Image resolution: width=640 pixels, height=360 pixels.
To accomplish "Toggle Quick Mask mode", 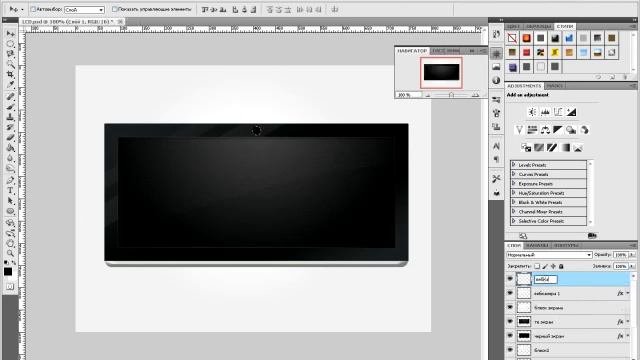I will coord(10,287).
